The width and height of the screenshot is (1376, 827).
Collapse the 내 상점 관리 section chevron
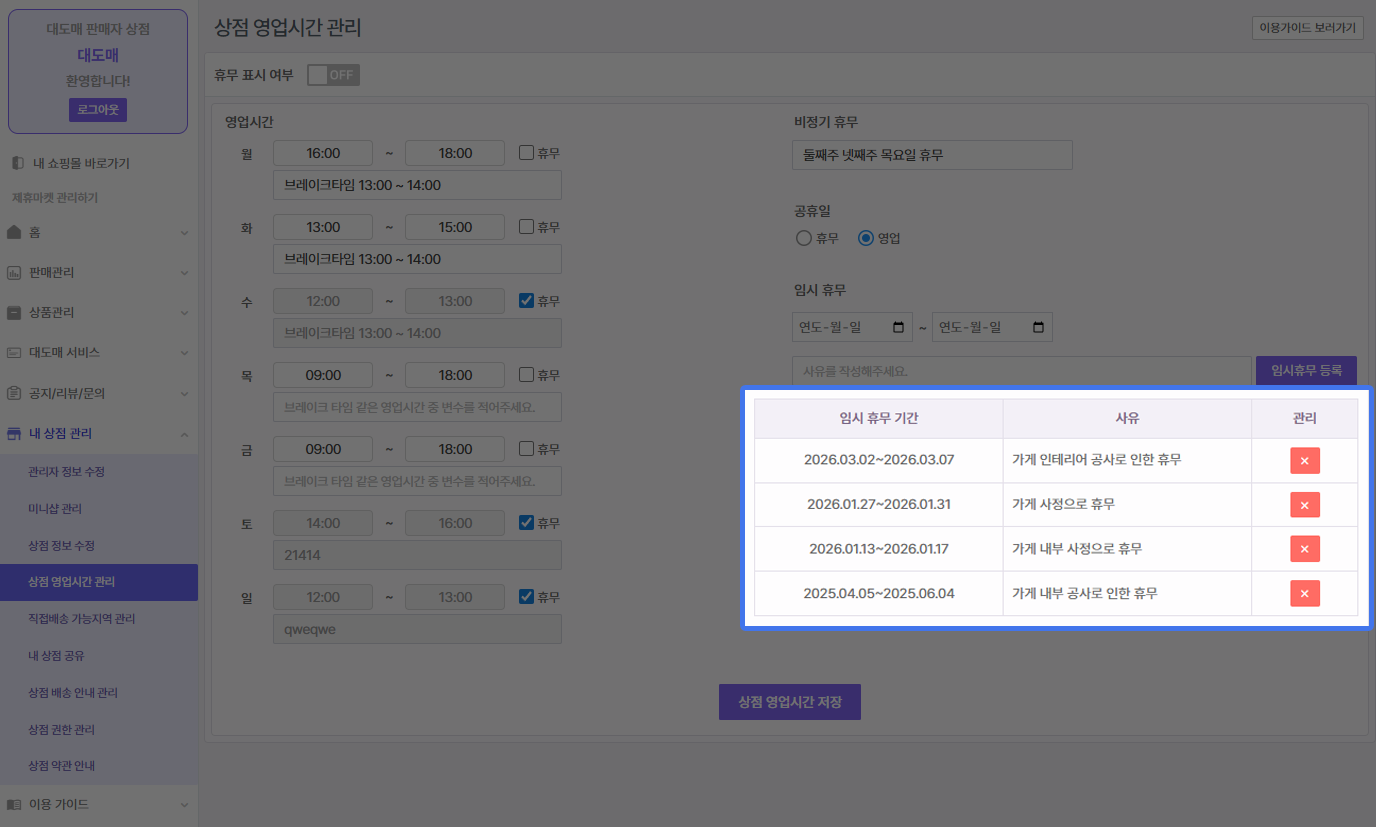184,434
